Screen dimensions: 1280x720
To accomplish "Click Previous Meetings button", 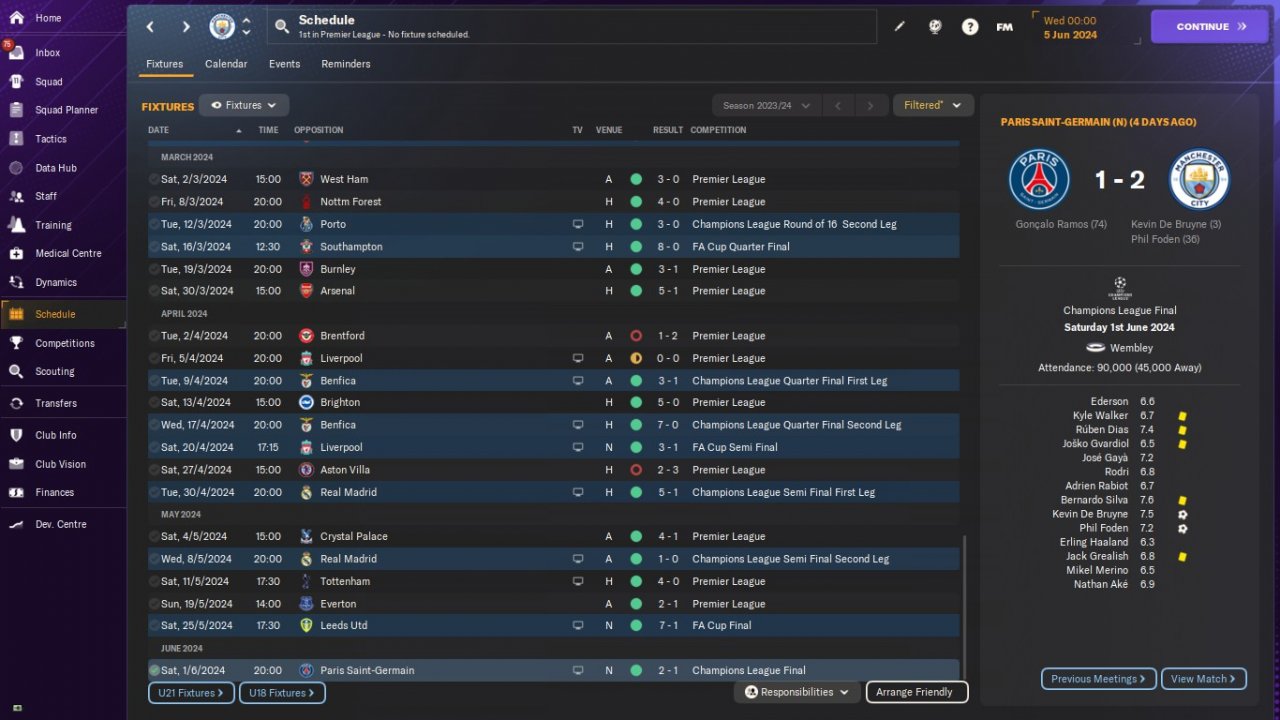I will point(1099,679).
